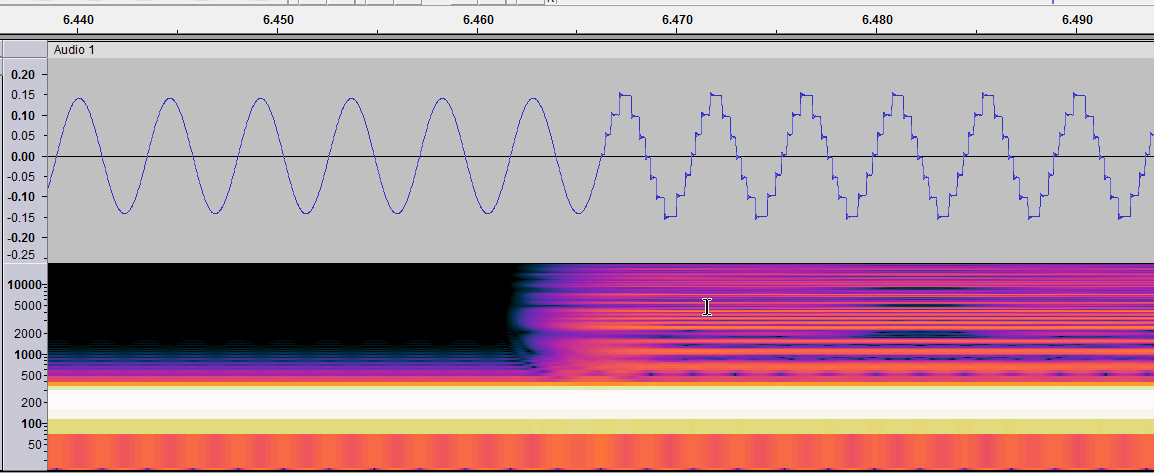
Task: Click the 6.460 mark on the timeline ruler
Action: click(478, 20)
